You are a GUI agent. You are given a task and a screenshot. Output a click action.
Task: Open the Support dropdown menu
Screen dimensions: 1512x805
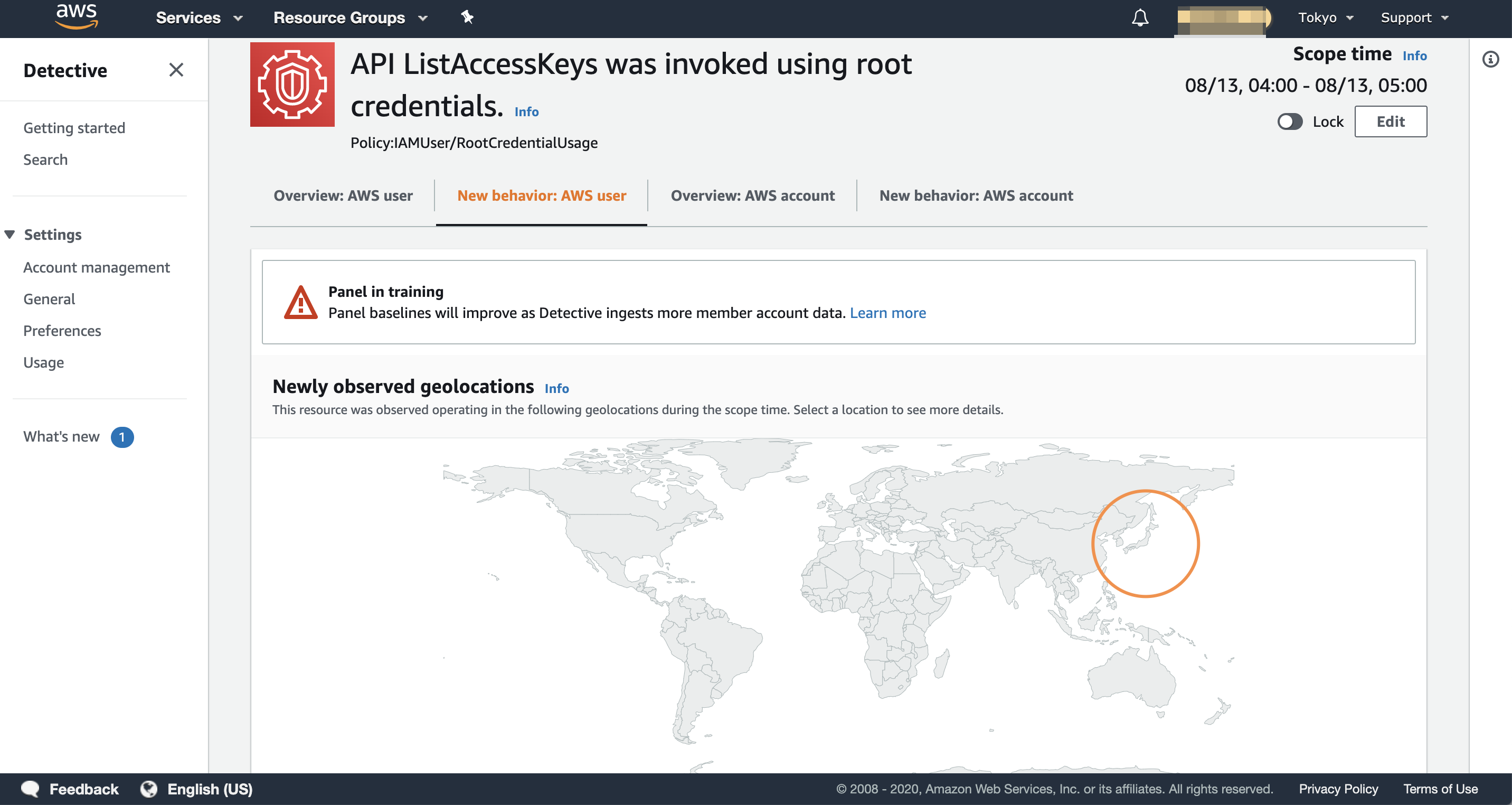1414,17
